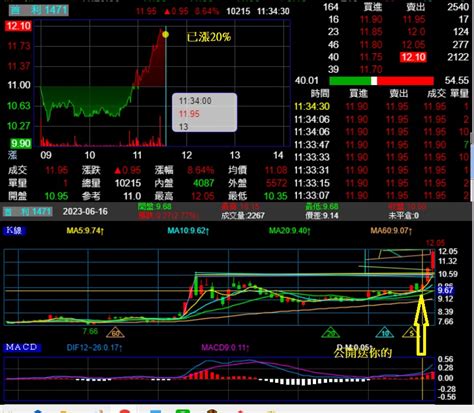
Task: Click the 買進 column header in order book
Action: click(x=372, y=7)
